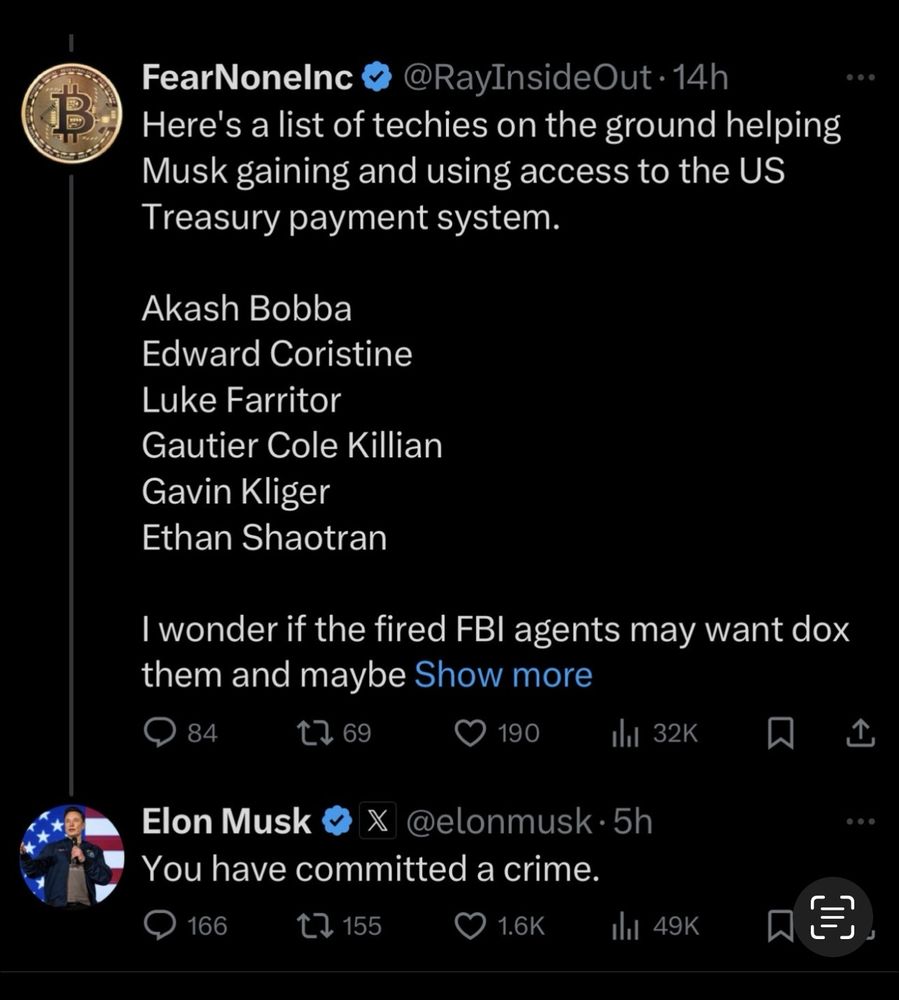
Task: Click the X affiliation badge beside Elon Musk
Action: [x=377, y=822]
